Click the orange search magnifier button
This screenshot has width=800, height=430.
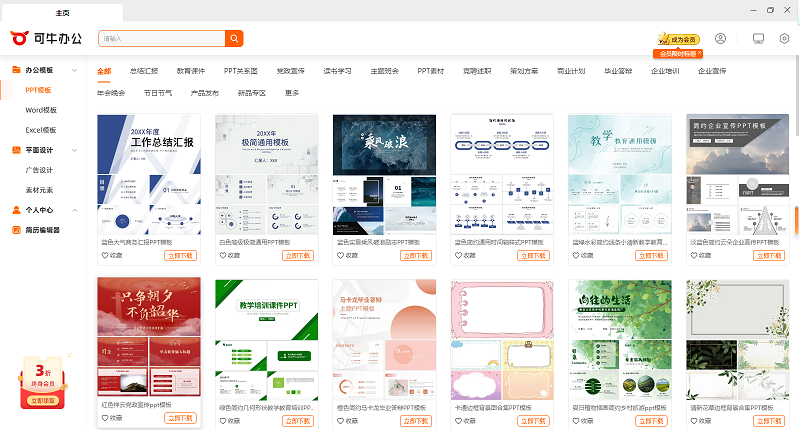(234, 39)
